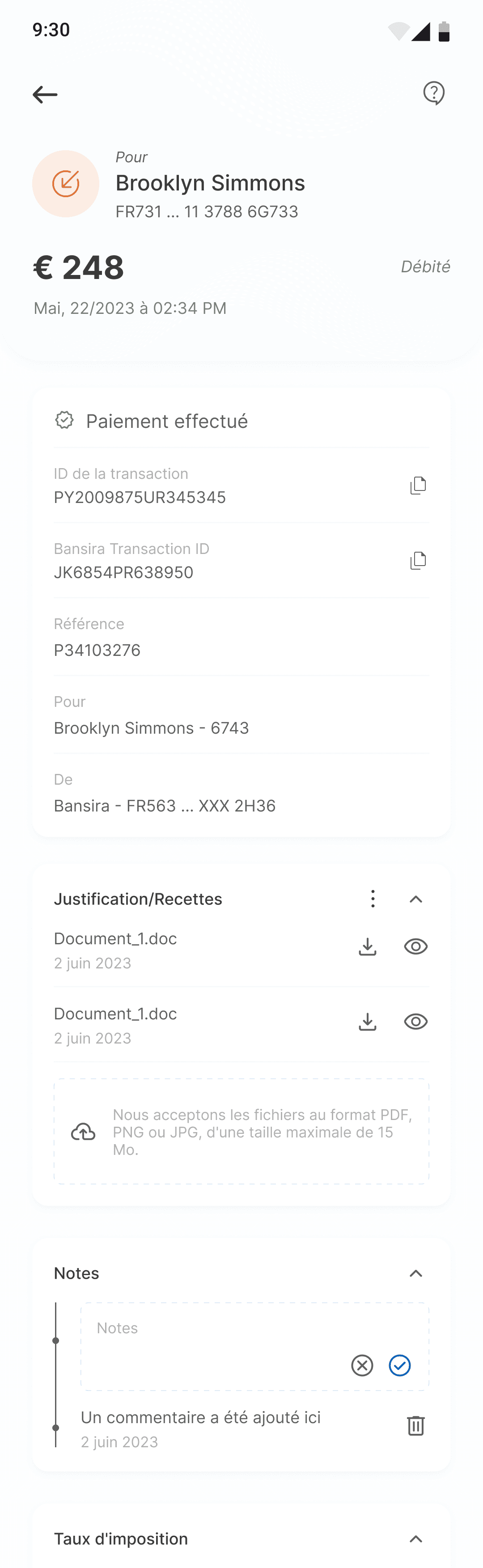Select the Brooklyn Simmons recipient name
The width and height of the screenshot is (483, 1568).
(x=210, y=182)
